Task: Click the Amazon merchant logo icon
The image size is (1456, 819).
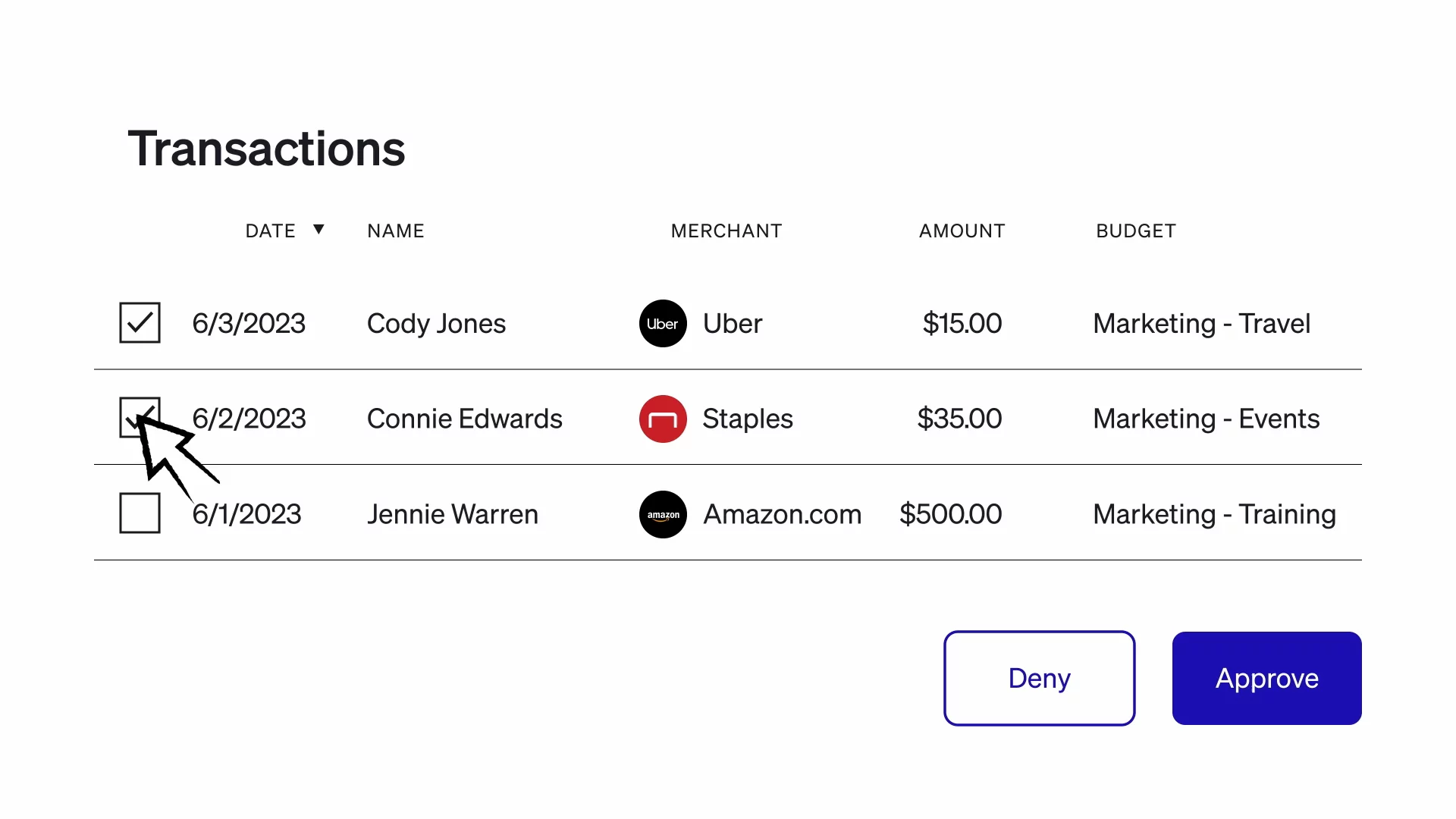Action: (x=663, y=514)
